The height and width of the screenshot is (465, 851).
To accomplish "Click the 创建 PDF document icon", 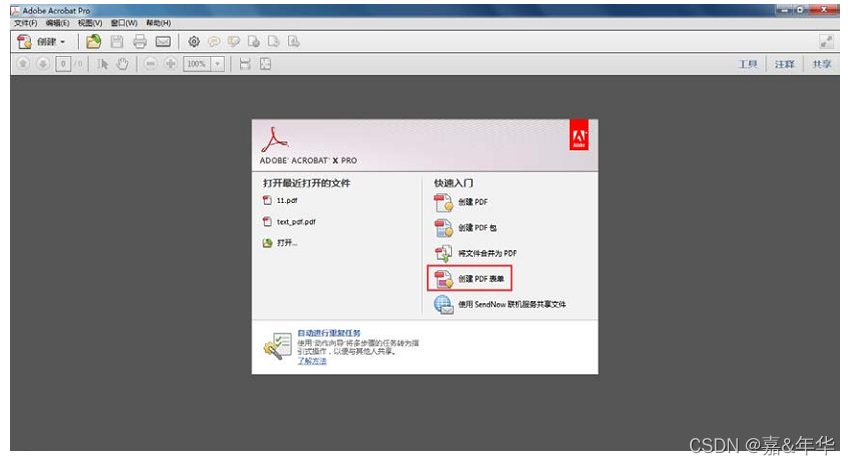I will coord(443,202).
